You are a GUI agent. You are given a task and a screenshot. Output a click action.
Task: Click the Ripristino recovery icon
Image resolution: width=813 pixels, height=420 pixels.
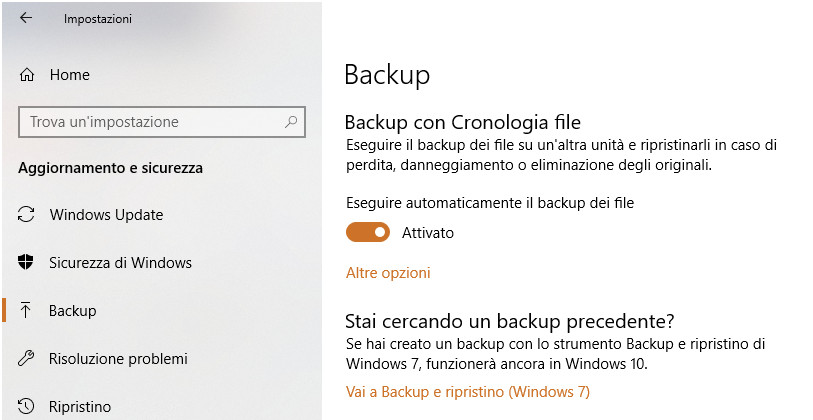pyautogui.click(x=27, y=407)
